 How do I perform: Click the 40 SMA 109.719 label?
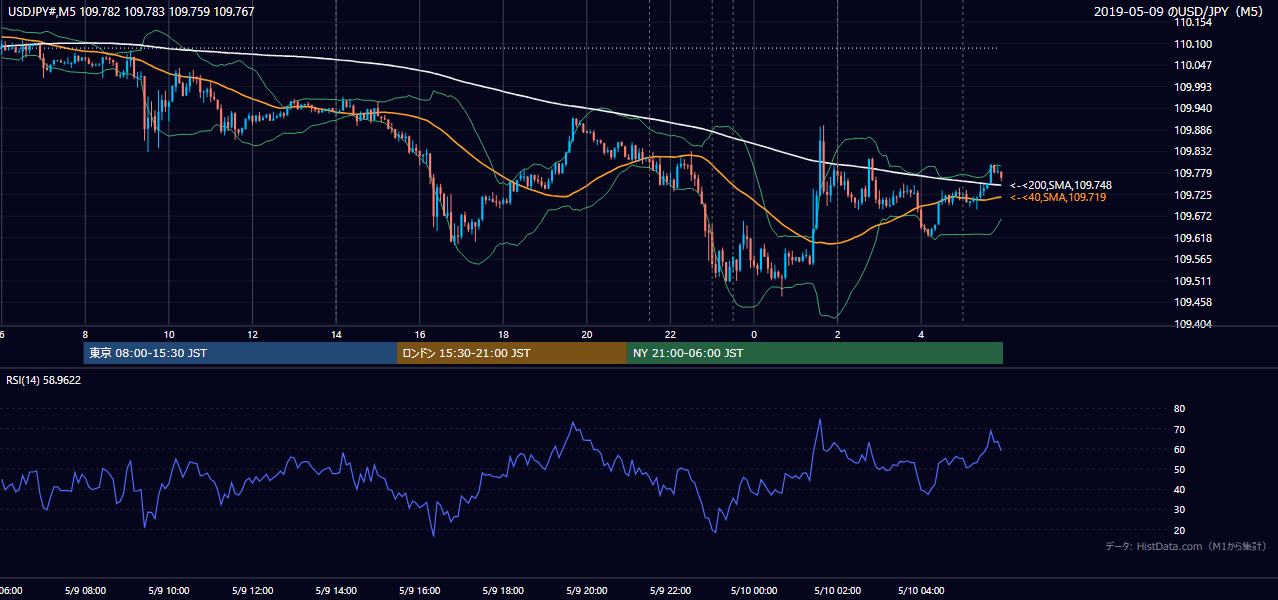[1058, 198]
